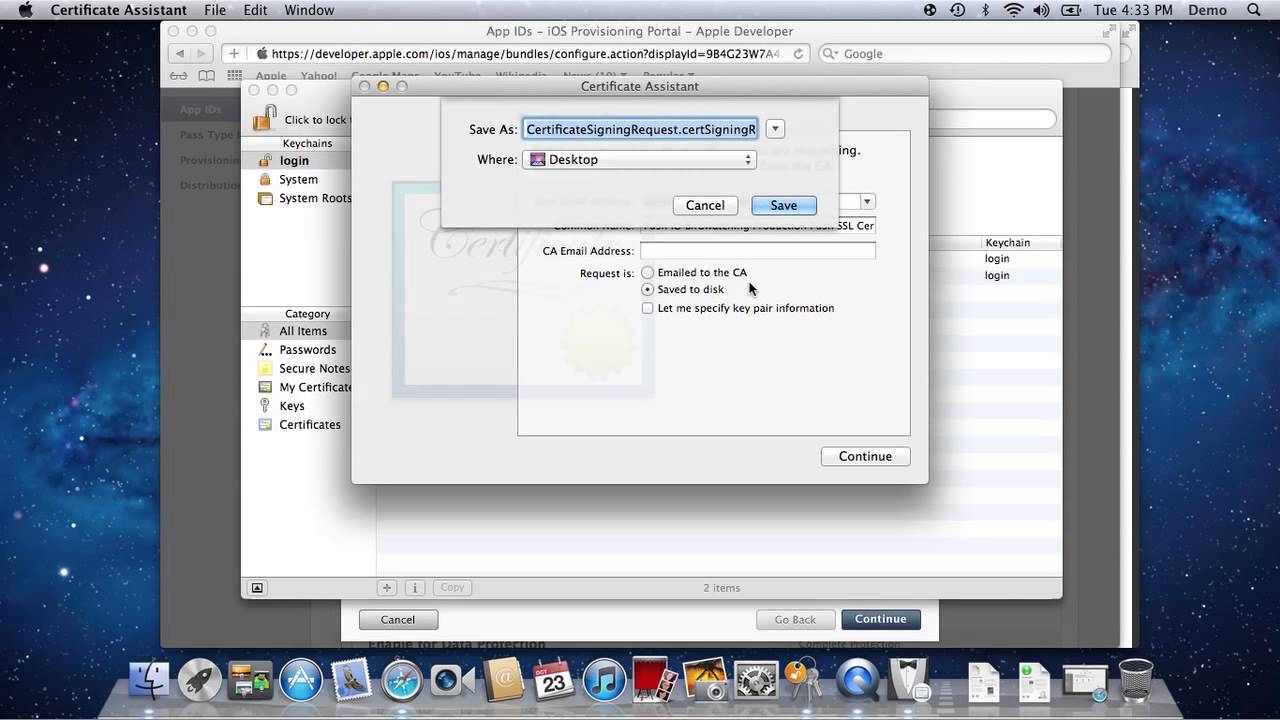Click Certificate Assistant tuxedo icon in Dock
Viewport: 1280px width, 720px height.
[x=910, y=681]
